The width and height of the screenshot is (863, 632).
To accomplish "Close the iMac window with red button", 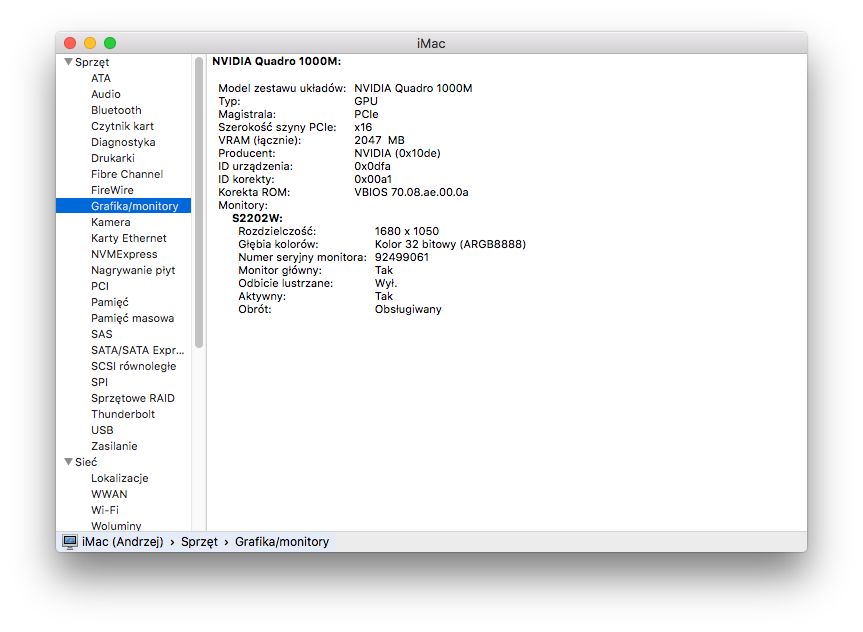I will (x=70, y=43).
